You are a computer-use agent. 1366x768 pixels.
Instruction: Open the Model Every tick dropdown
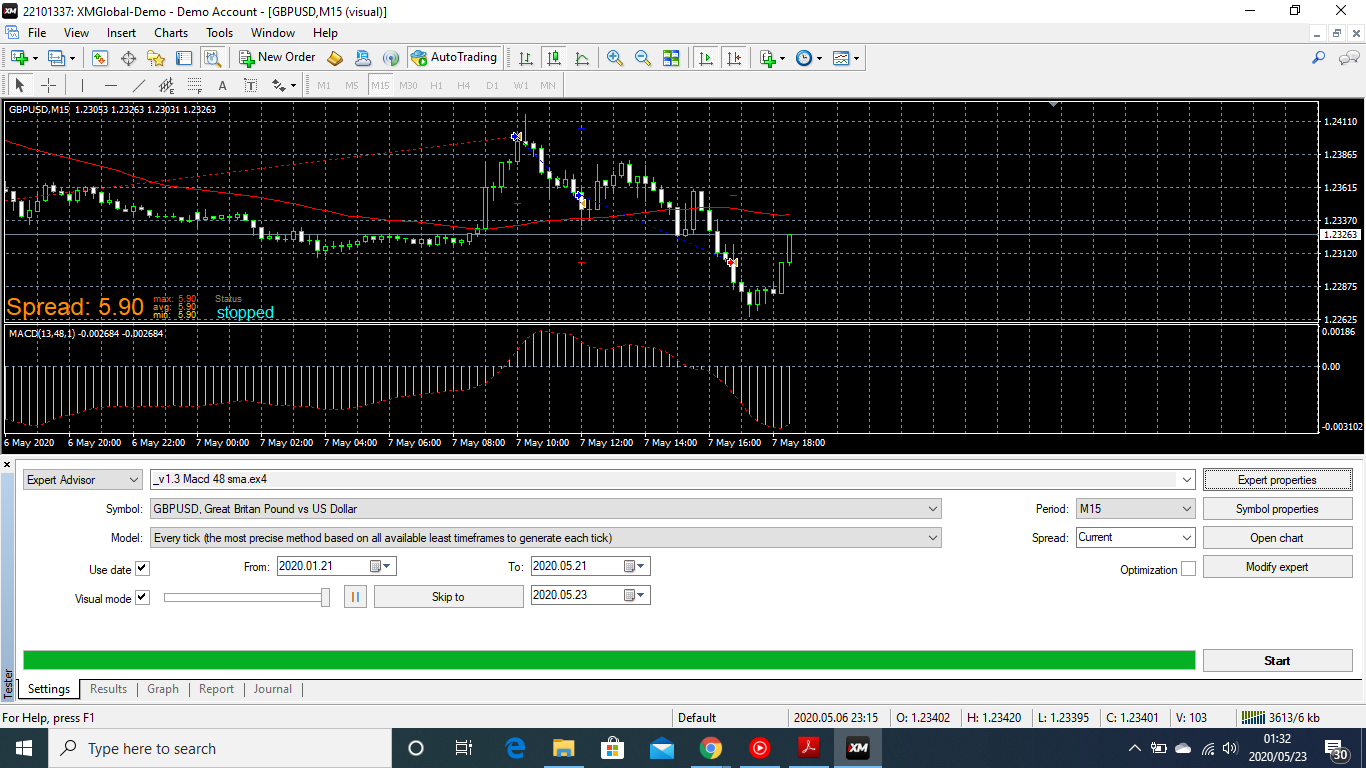[x=546, y=538]
